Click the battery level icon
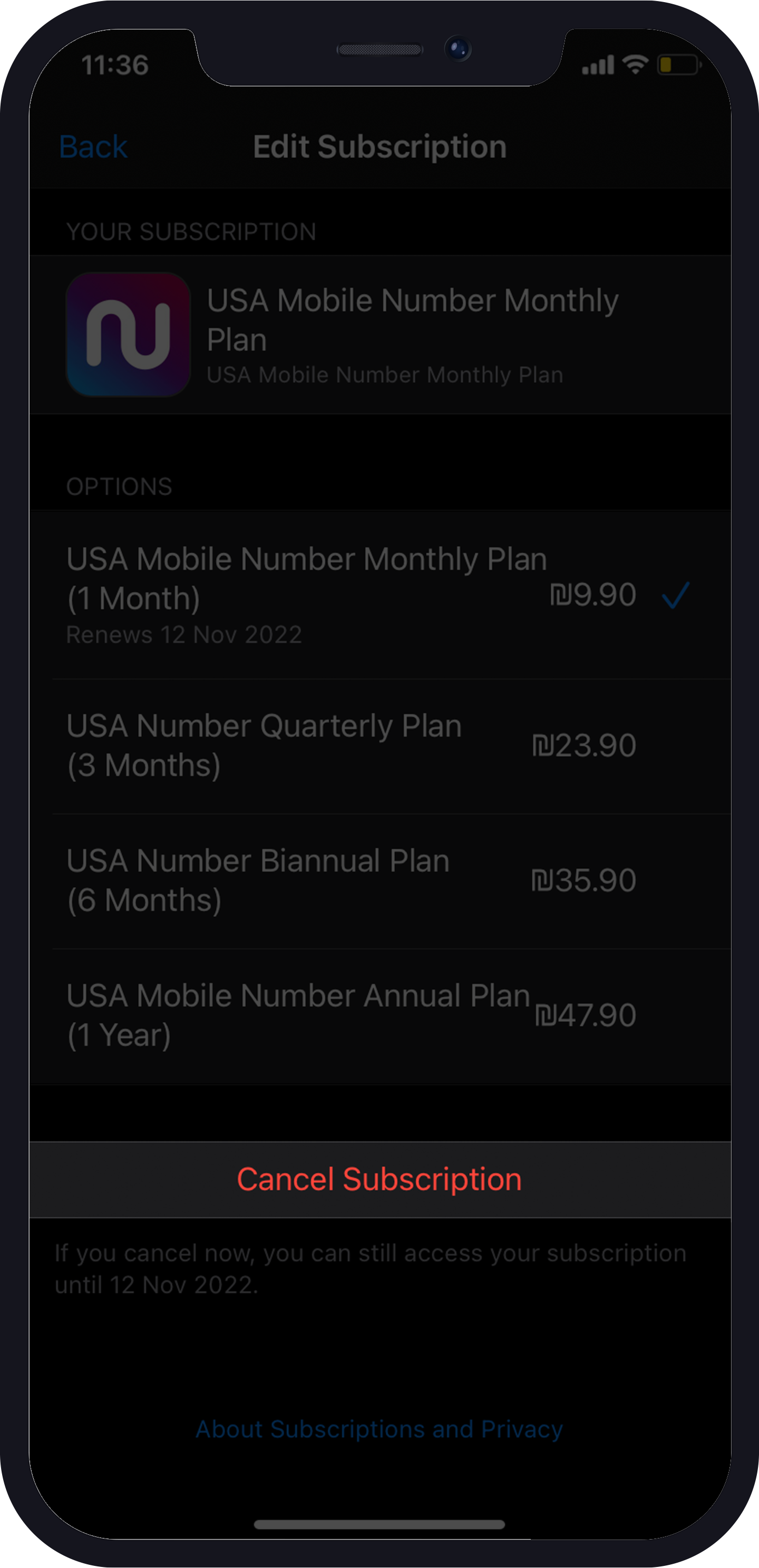The width and height of the screenshot is (759, 1568). (x=678, y=64)
